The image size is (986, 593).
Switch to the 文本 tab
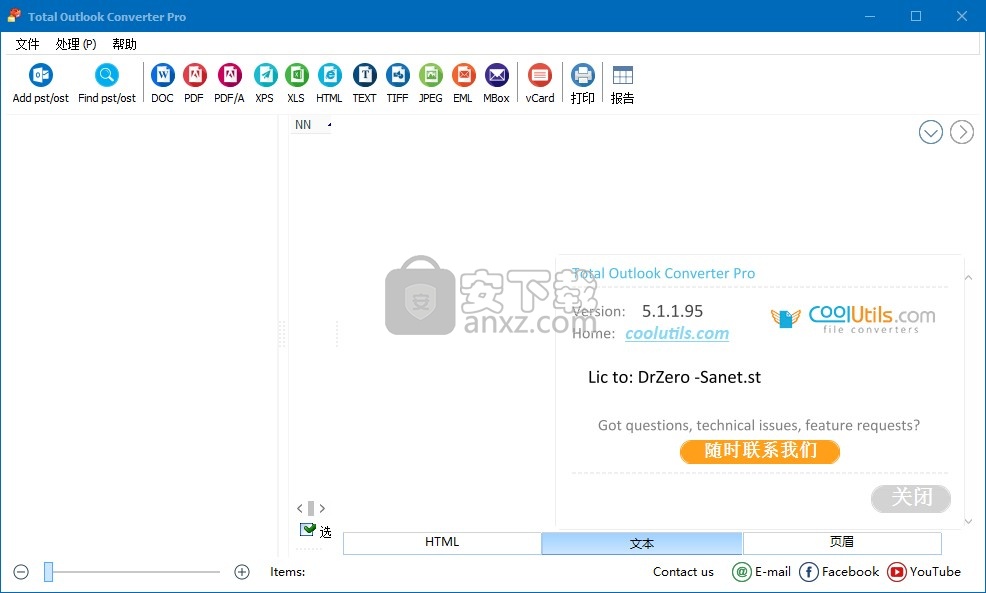(642, 543)
